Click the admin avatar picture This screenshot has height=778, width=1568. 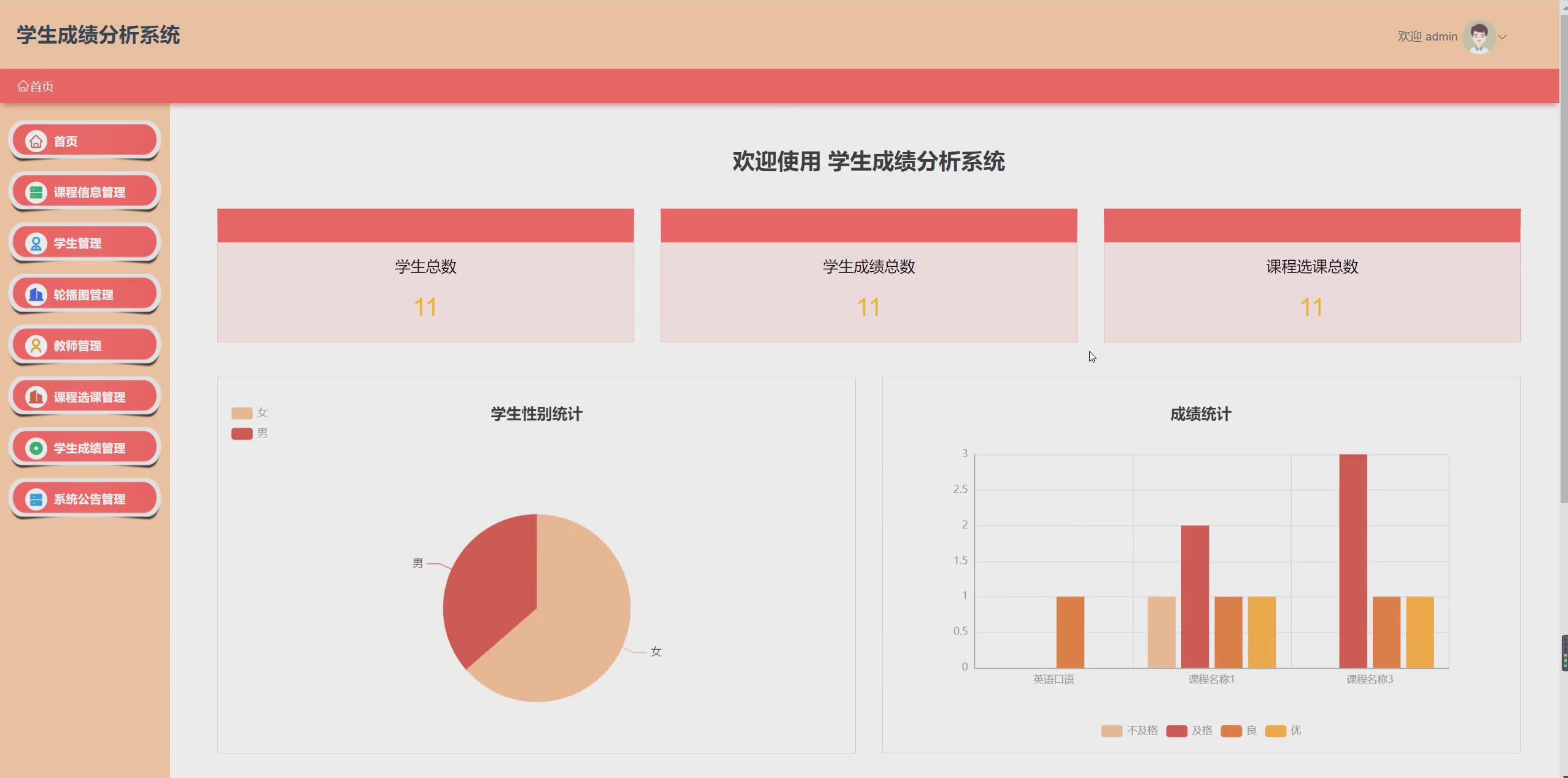click(x=1478, y=37)
